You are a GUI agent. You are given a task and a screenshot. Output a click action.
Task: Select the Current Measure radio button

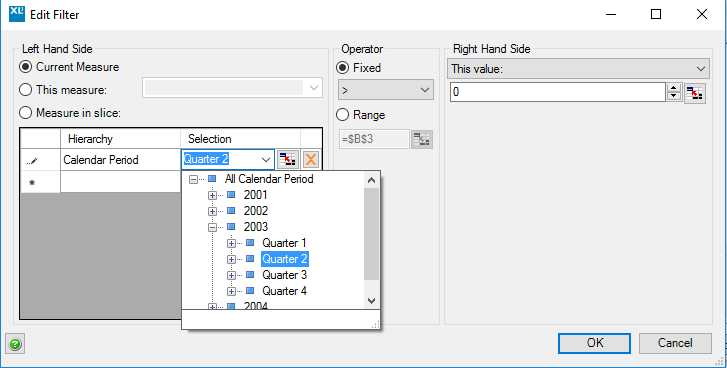[26, 67]
